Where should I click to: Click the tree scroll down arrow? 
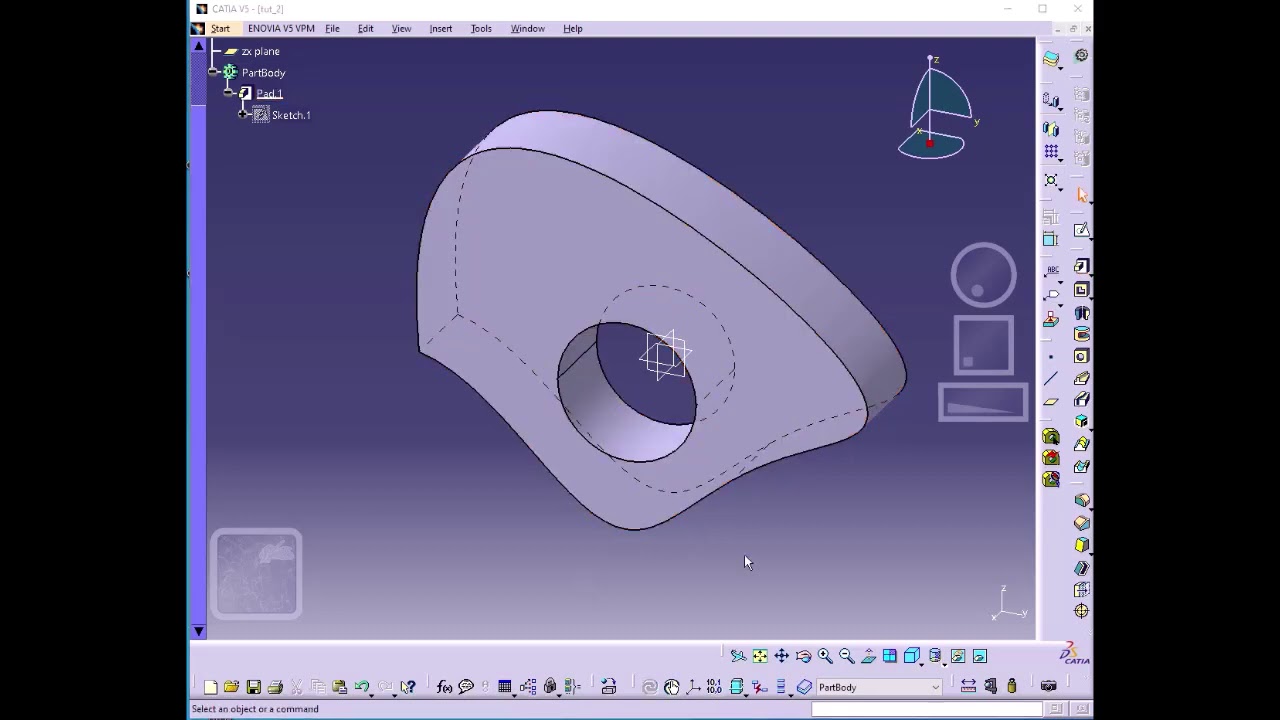(198, 631)
